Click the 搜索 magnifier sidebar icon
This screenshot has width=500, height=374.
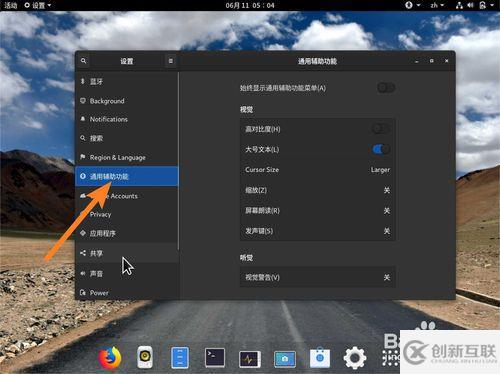tap(83, 138)
